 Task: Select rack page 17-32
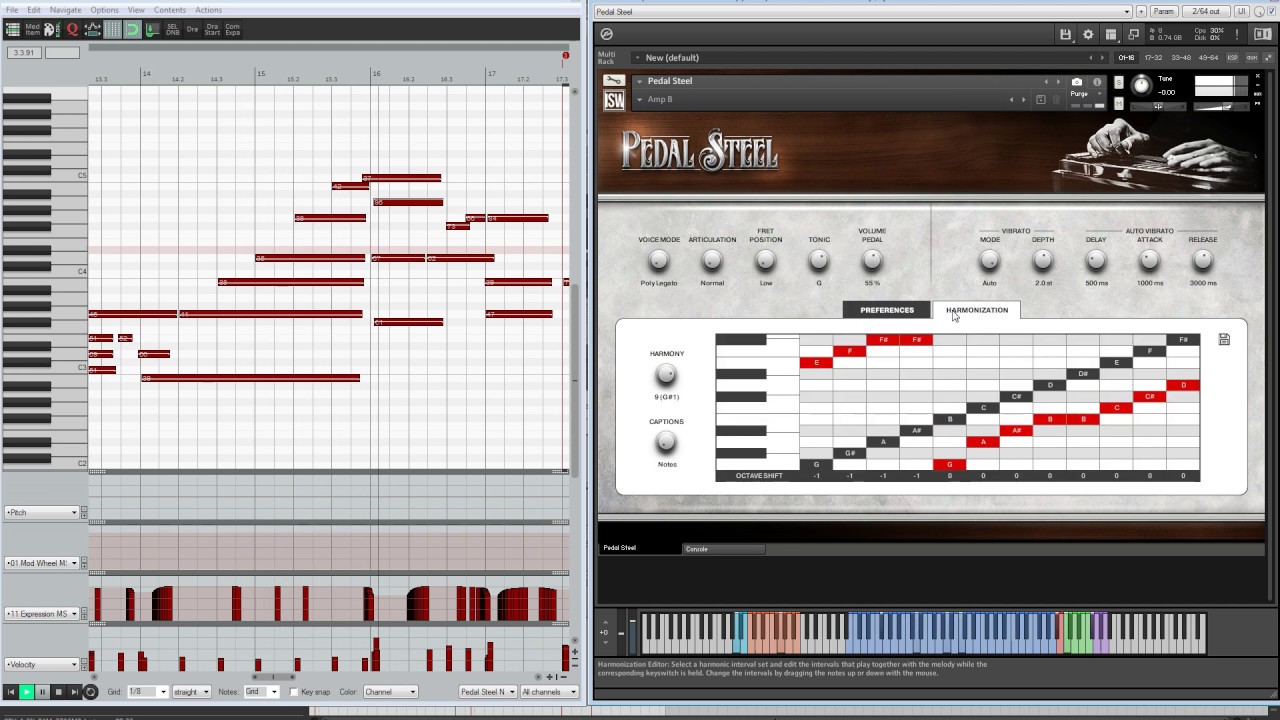coord(1153,58)
